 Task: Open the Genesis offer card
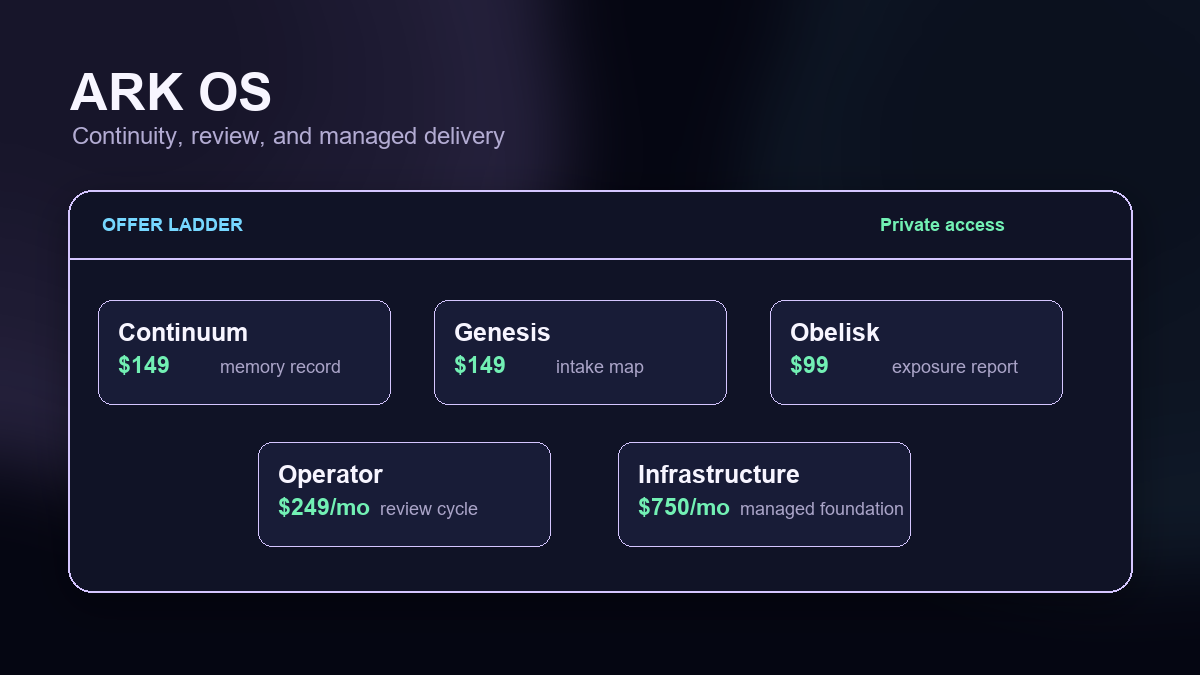point(580,352)
